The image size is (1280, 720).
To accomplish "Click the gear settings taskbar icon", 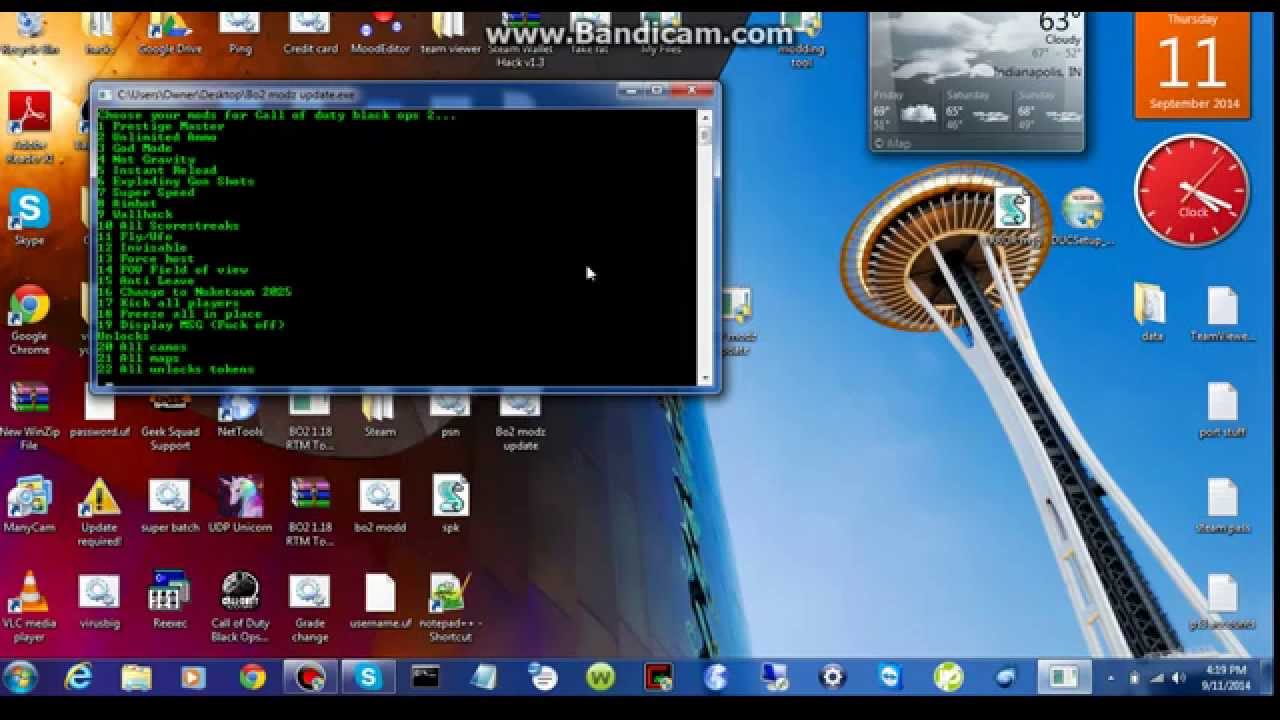I will coord(832,677).
